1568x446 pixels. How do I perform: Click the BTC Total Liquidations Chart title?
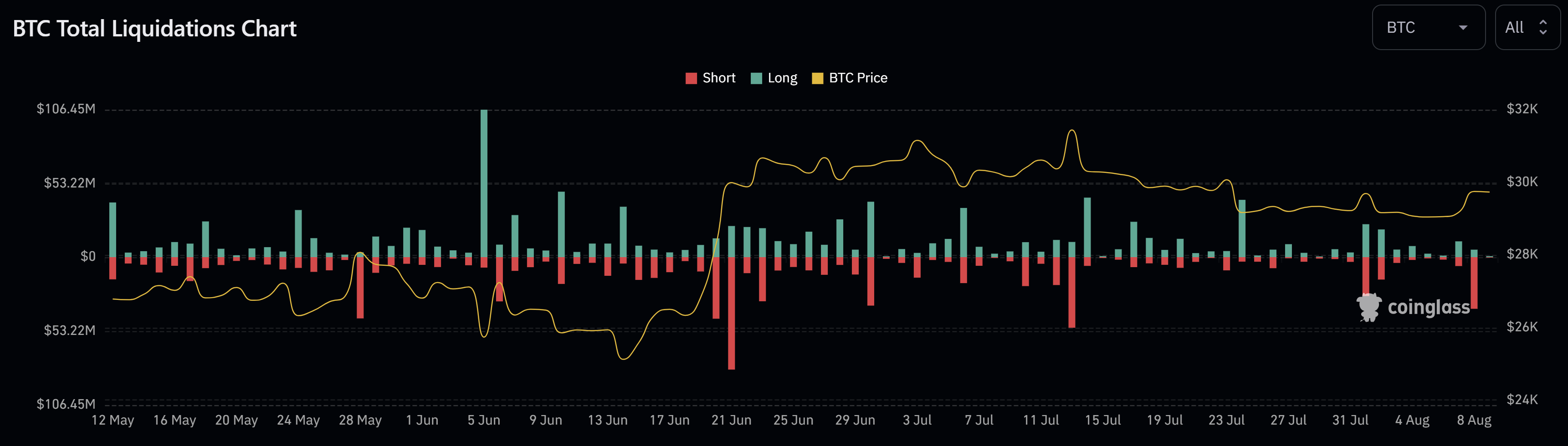[154, 28]
